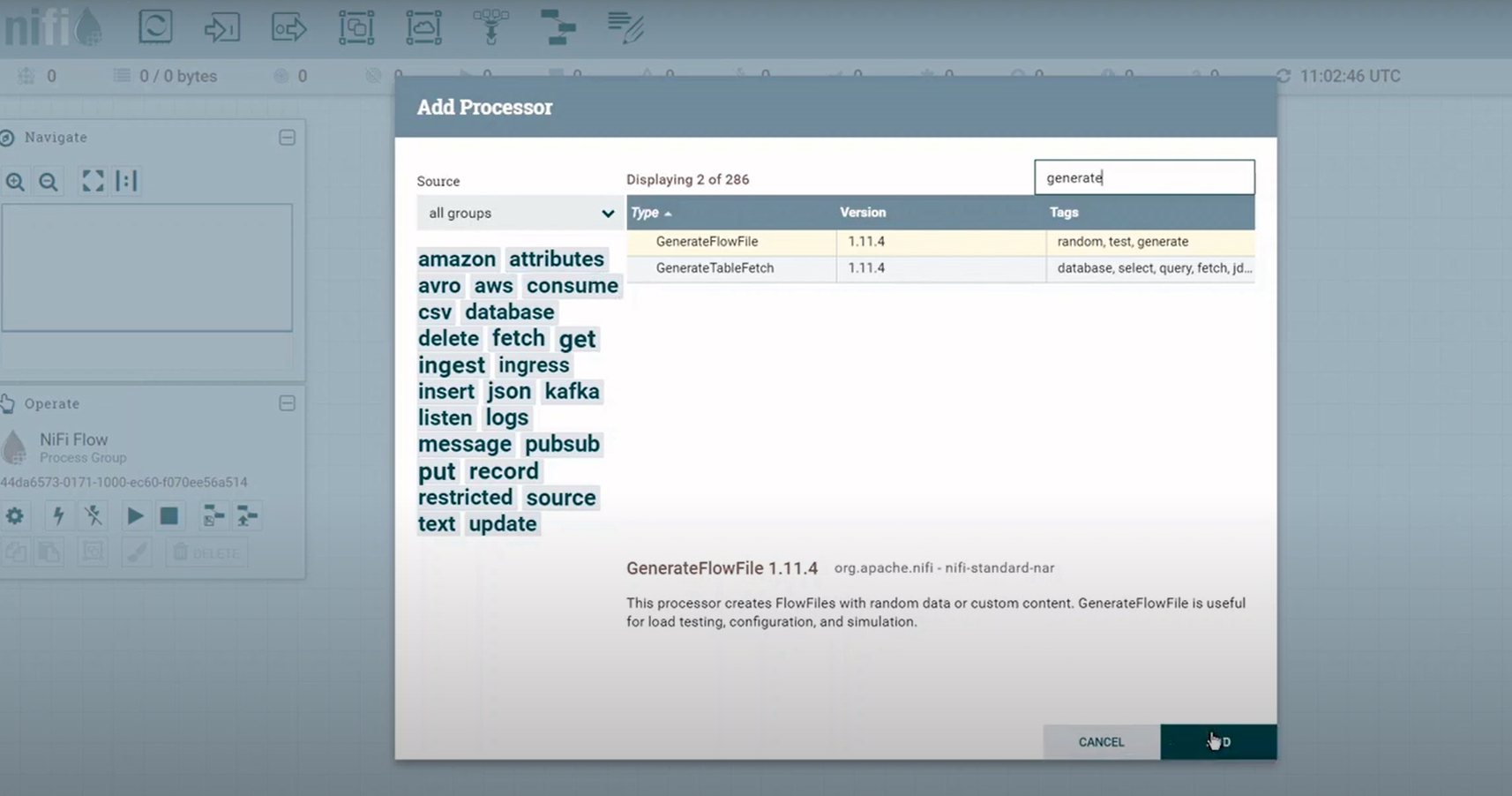Screen dimensions: 1512x796
Task: Filter by the restricted tag
Action: [x=465, y=498]
